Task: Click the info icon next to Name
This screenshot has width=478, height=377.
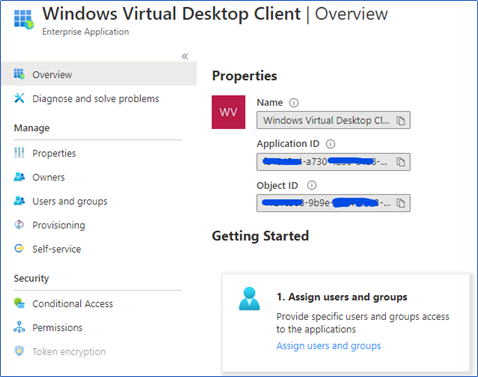Action: pyautogui.click(x=294, y=103)
